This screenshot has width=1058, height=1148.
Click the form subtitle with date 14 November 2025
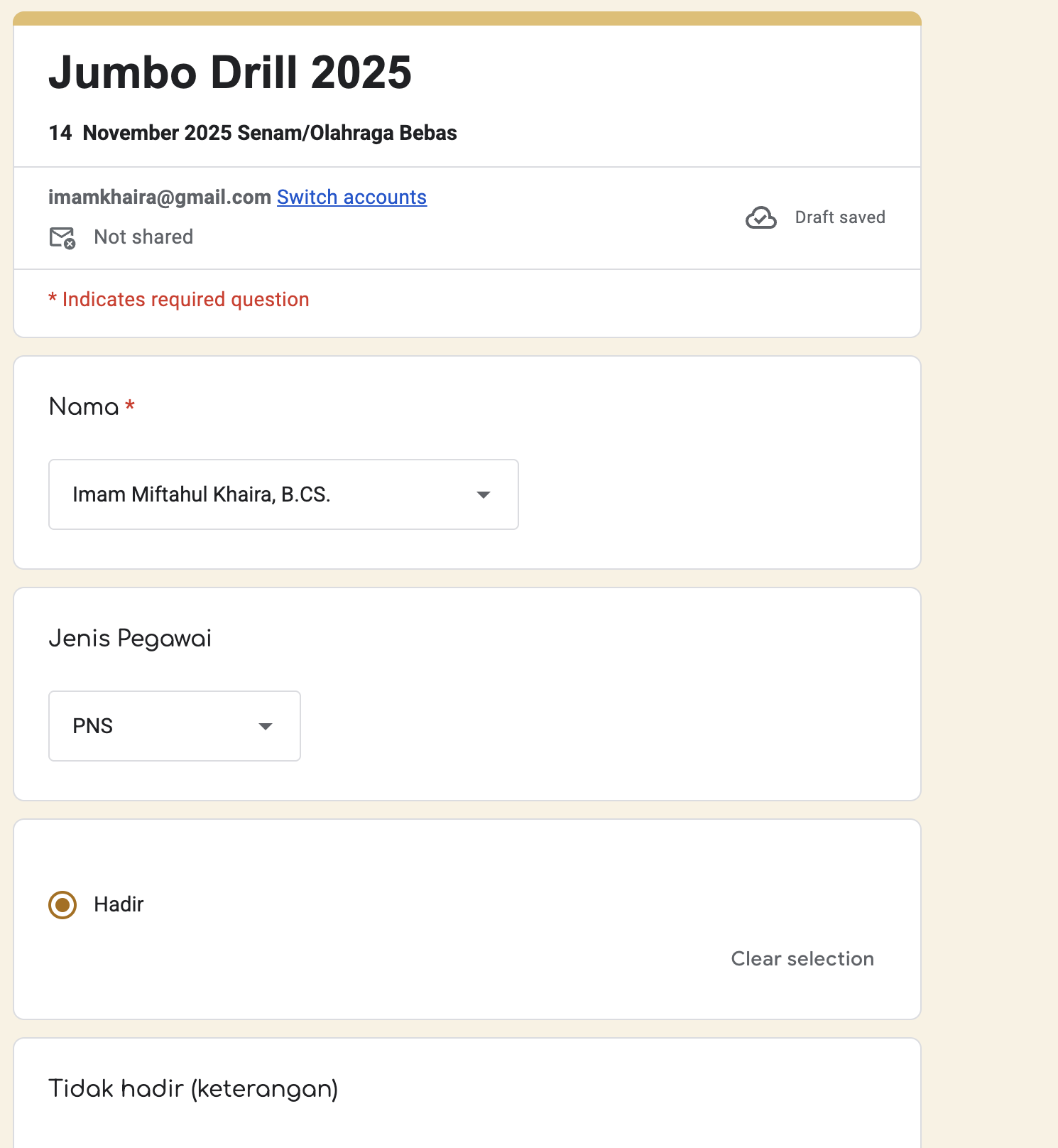coord(253,133)
